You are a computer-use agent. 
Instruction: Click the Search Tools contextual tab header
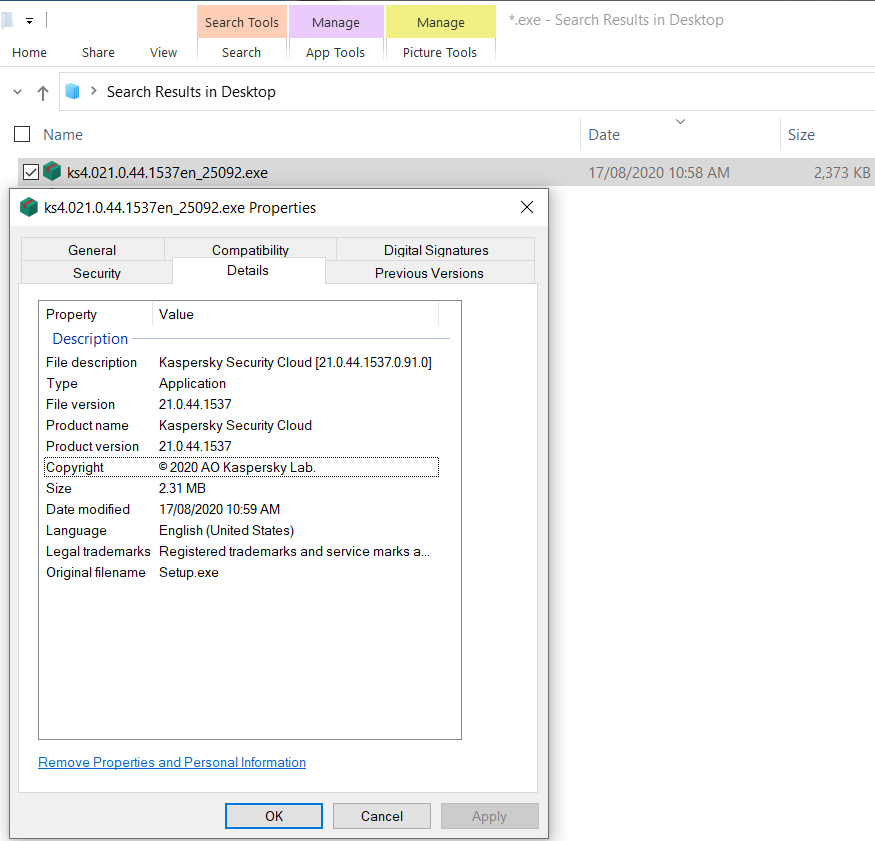pos(242,22)
